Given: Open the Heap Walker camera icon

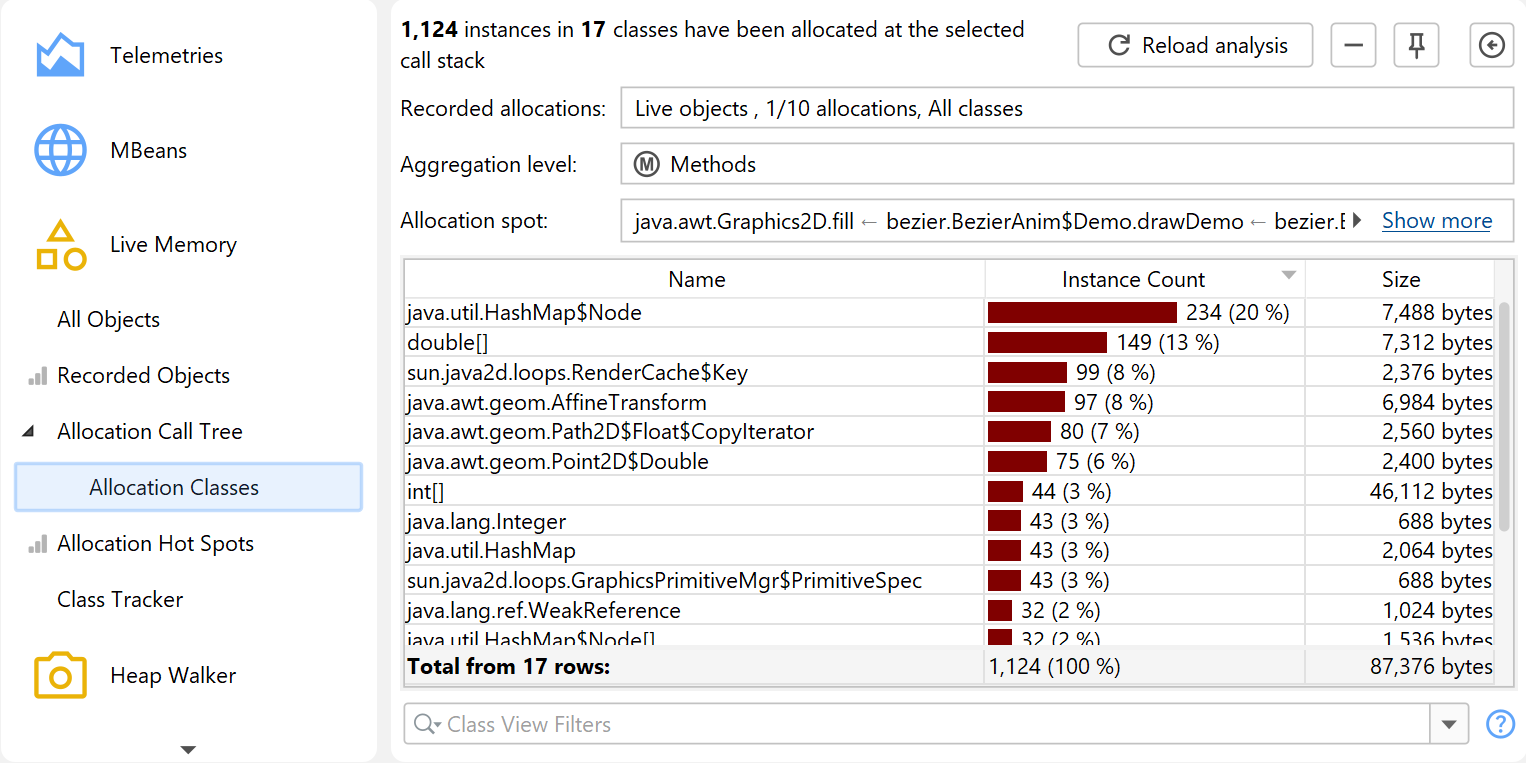Looking at the screenshot, I should (60, 676).
